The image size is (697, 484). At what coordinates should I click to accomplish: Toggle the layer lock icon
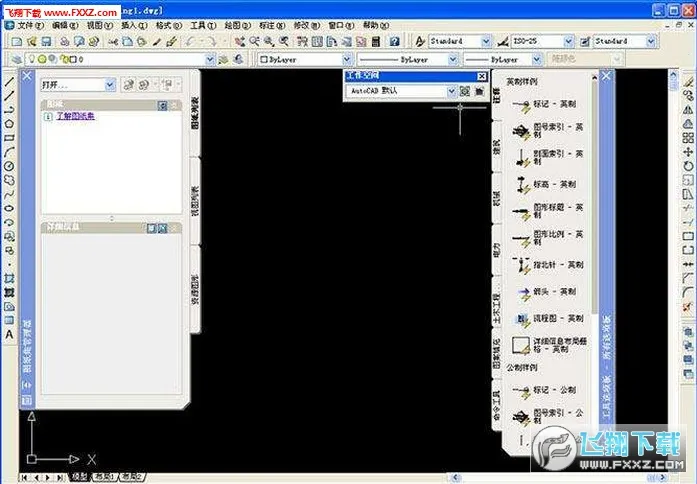[x=64, y=59]
